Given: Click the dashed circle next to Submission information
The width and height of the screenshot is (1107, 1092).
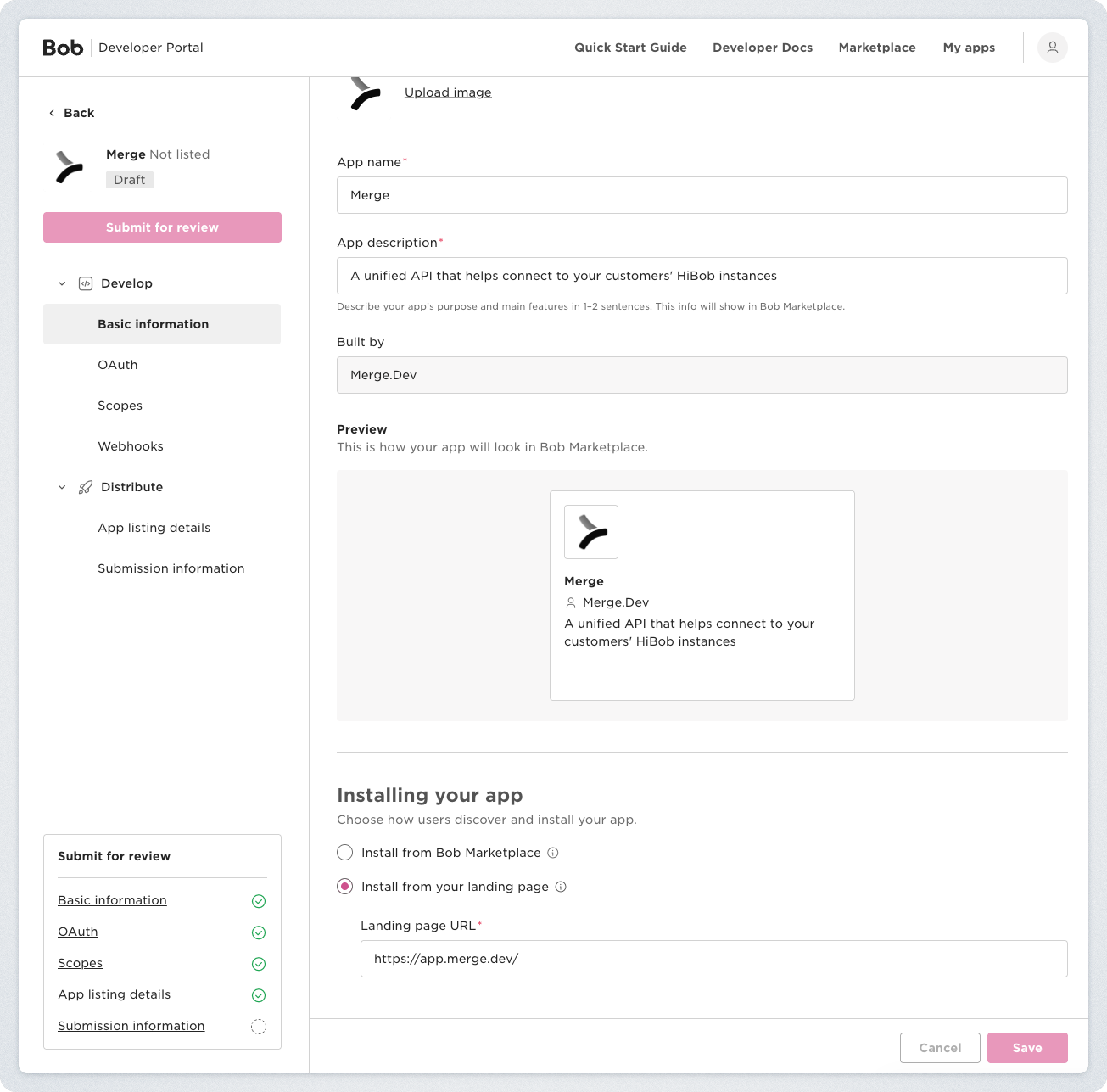Looking at the screenshot, I should pos(259,1027).
